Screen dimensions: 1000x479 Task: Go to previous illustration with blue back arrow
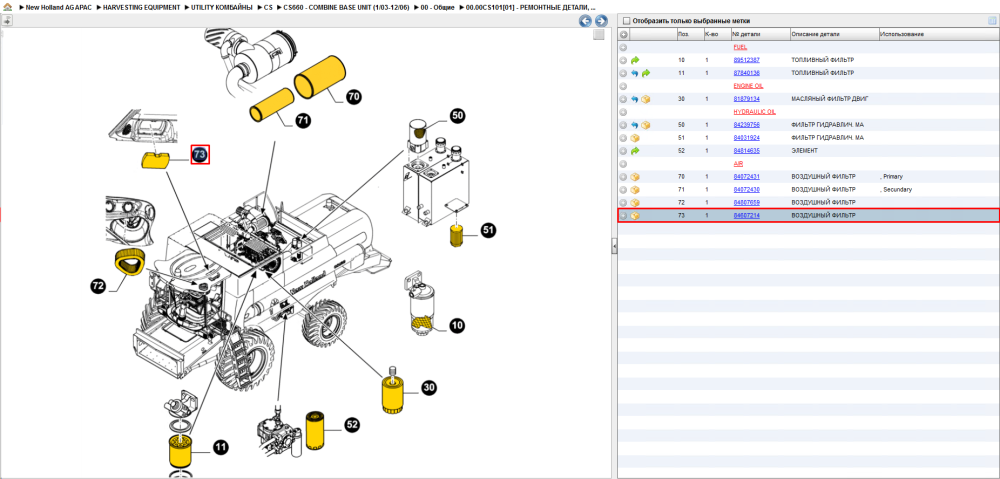pos(585,21)
